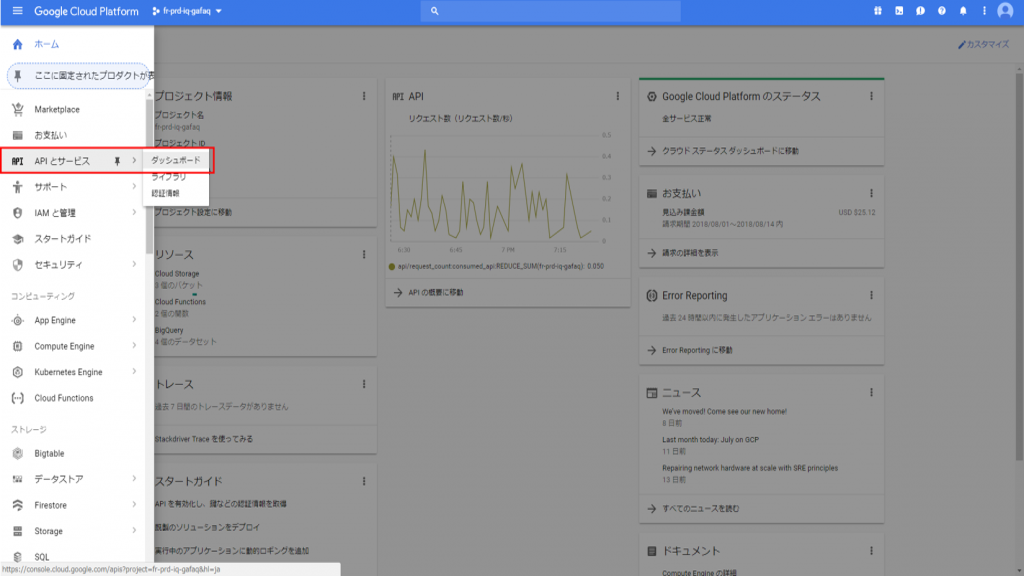Open the Error Reporting card options menu
This screenshot has height=576, width=1024.
click(871, 295)
